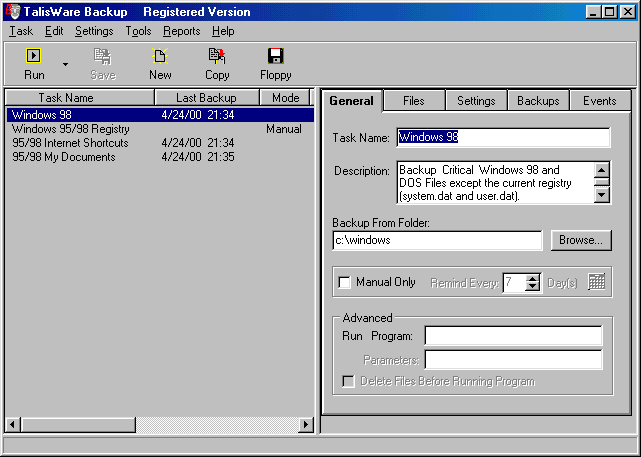641x457 pixels.
Task: Open the Settings menu
Action: pos(94,31)
